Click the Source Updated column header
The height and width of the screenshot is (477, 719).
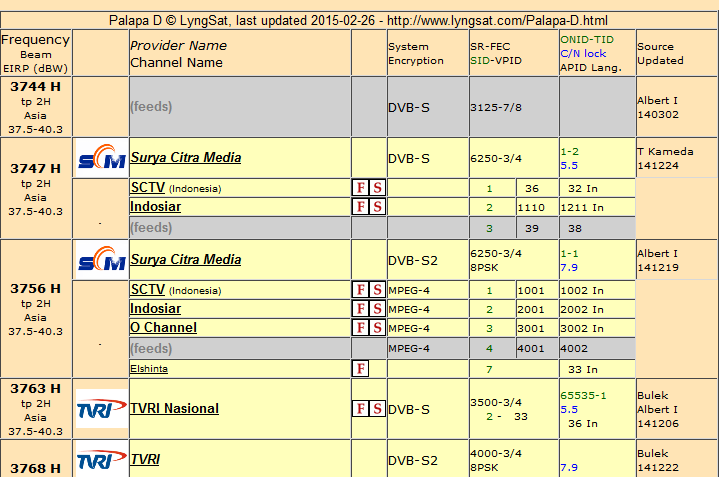[x=677, y=53]
